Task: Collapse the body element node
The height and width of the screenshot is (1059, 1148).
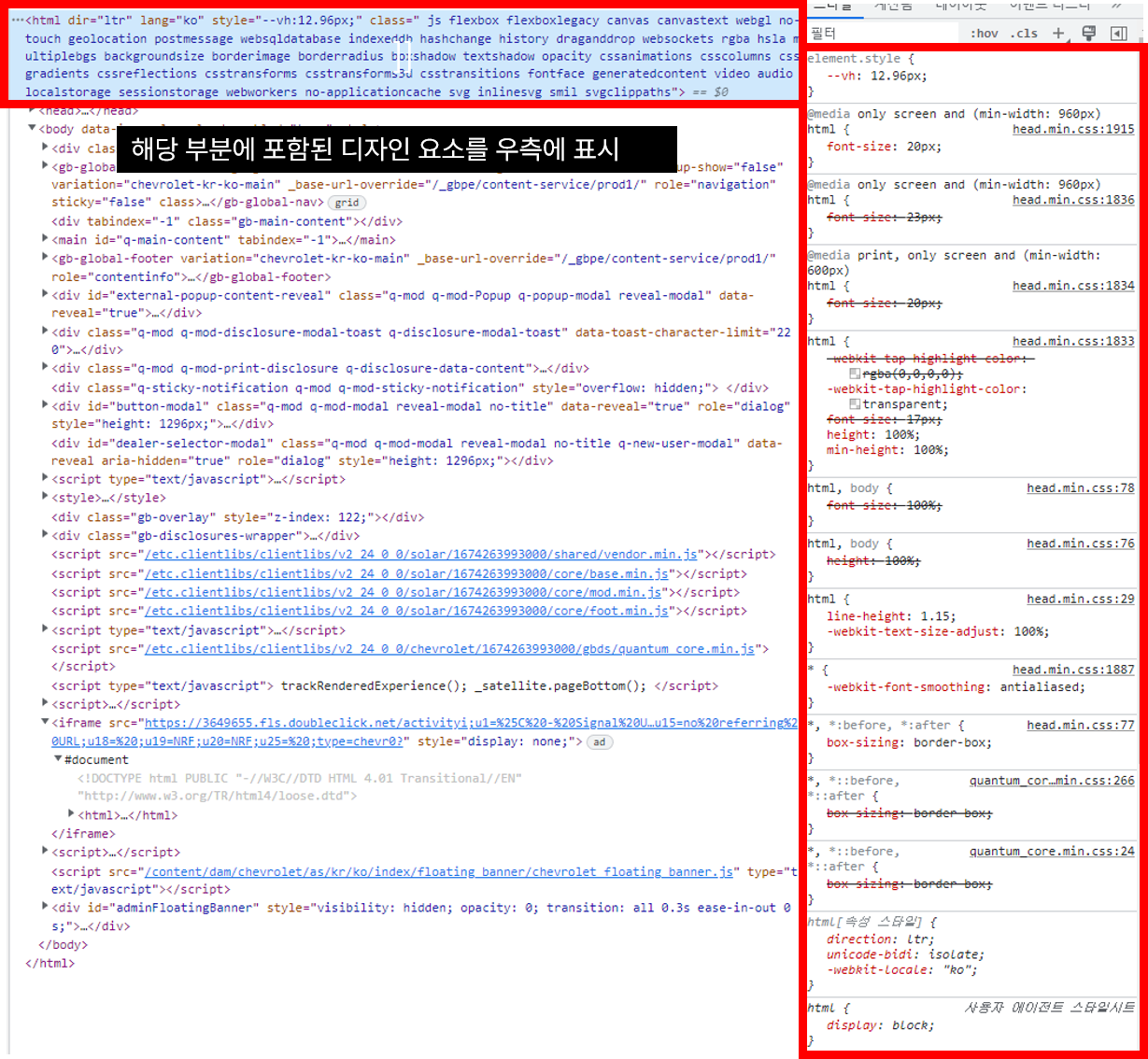Action: (32, 129)
